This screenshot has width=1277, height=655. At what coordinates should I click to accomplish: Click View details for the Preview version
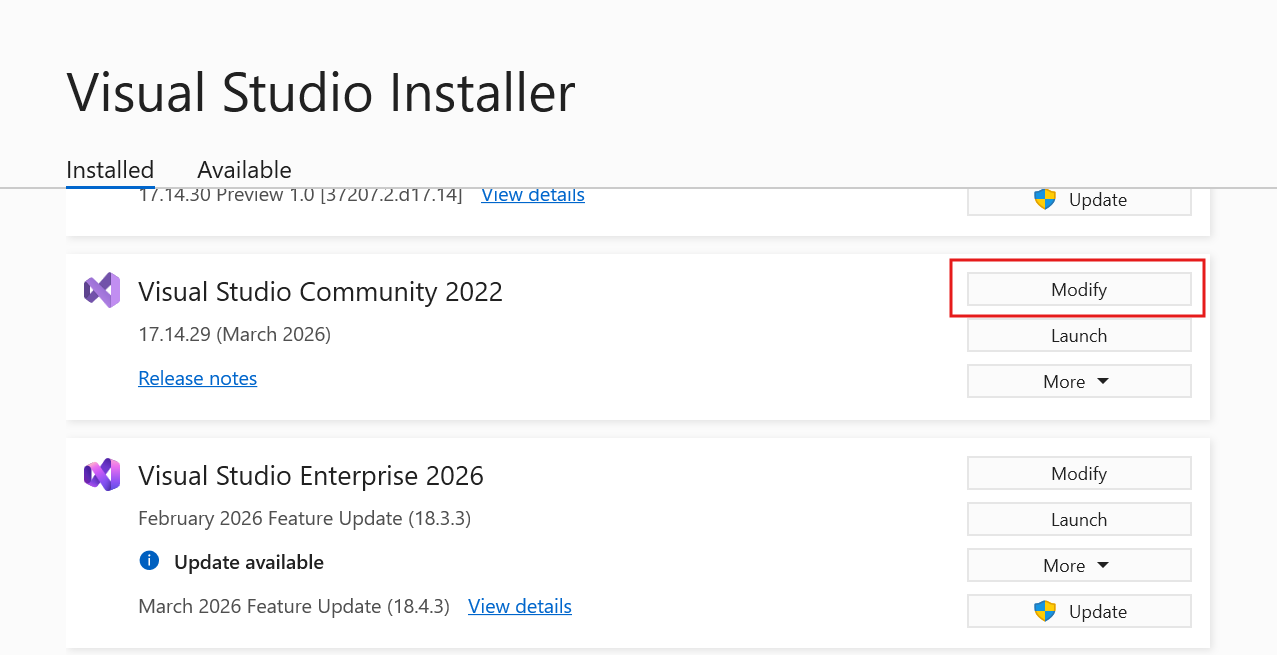tap(532, 194)
